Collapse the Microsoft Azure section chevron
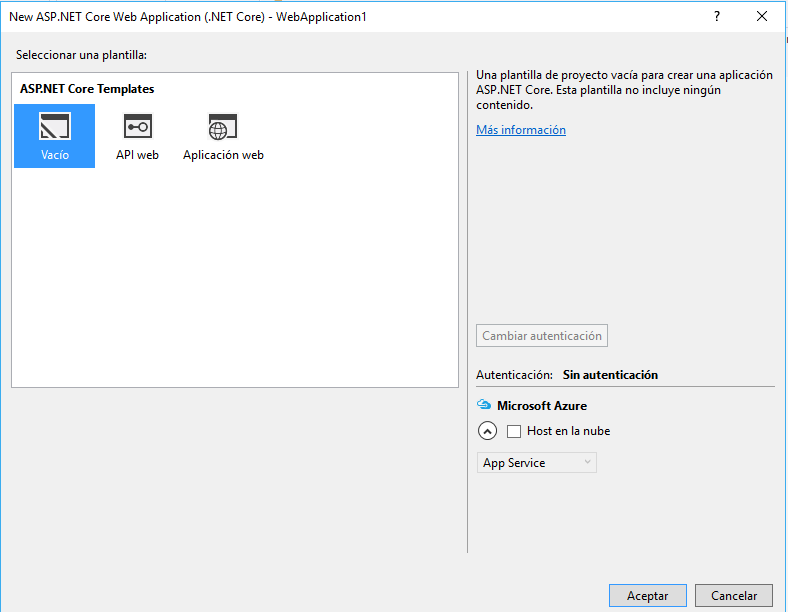This screenshot has height=612, width=788. point(487,431)
